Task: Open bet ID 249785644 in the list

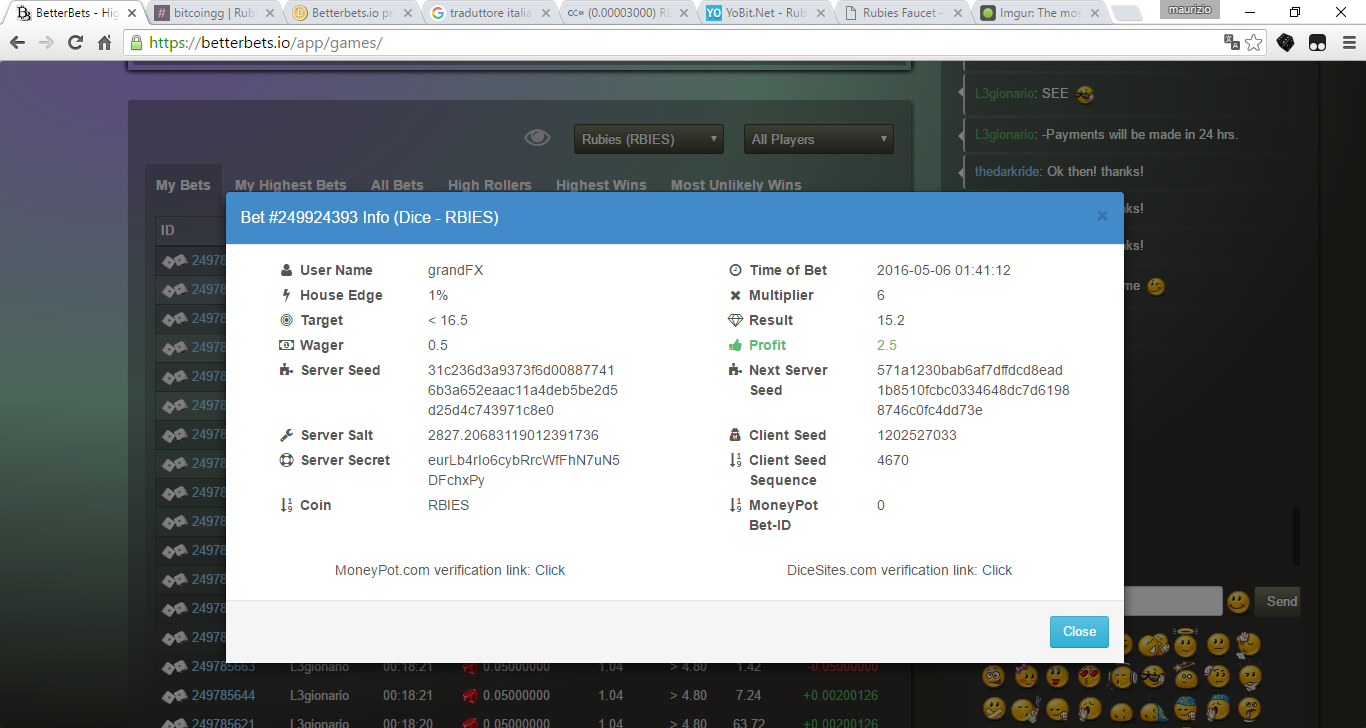Action: [x=223, y=695]
